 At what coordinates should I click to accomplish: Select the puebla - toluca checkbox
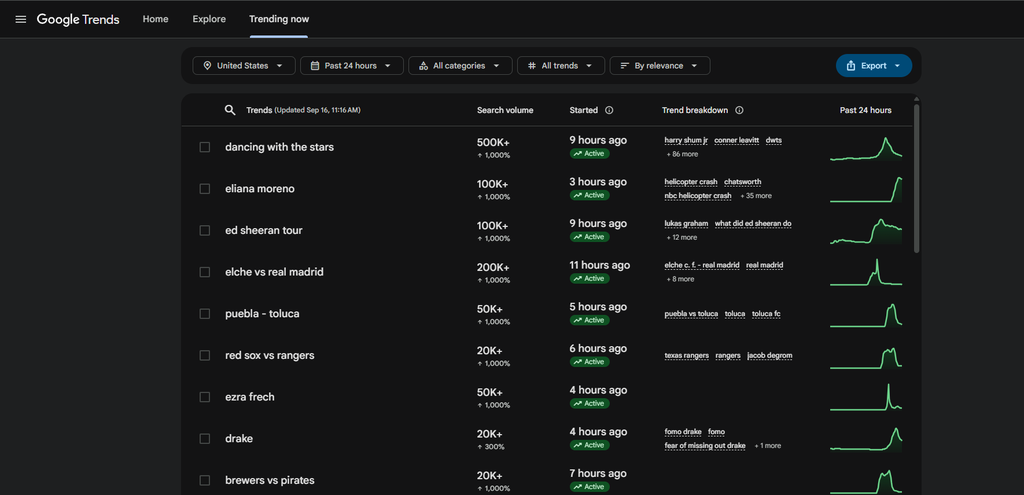[204, 313]
